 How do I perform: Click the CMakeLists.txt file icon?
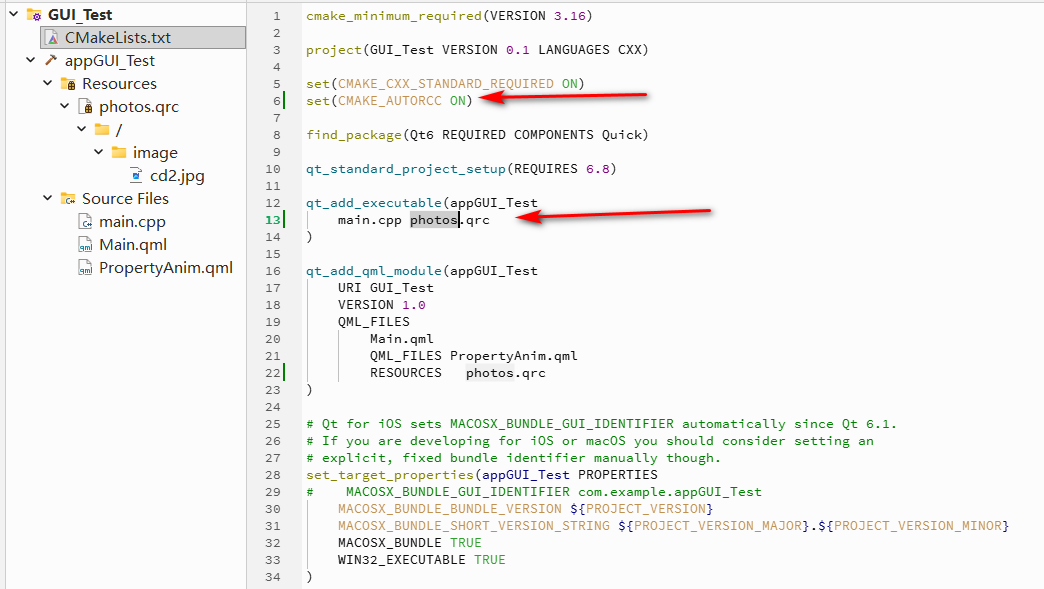pyautogui.click(x=52, y=38)
